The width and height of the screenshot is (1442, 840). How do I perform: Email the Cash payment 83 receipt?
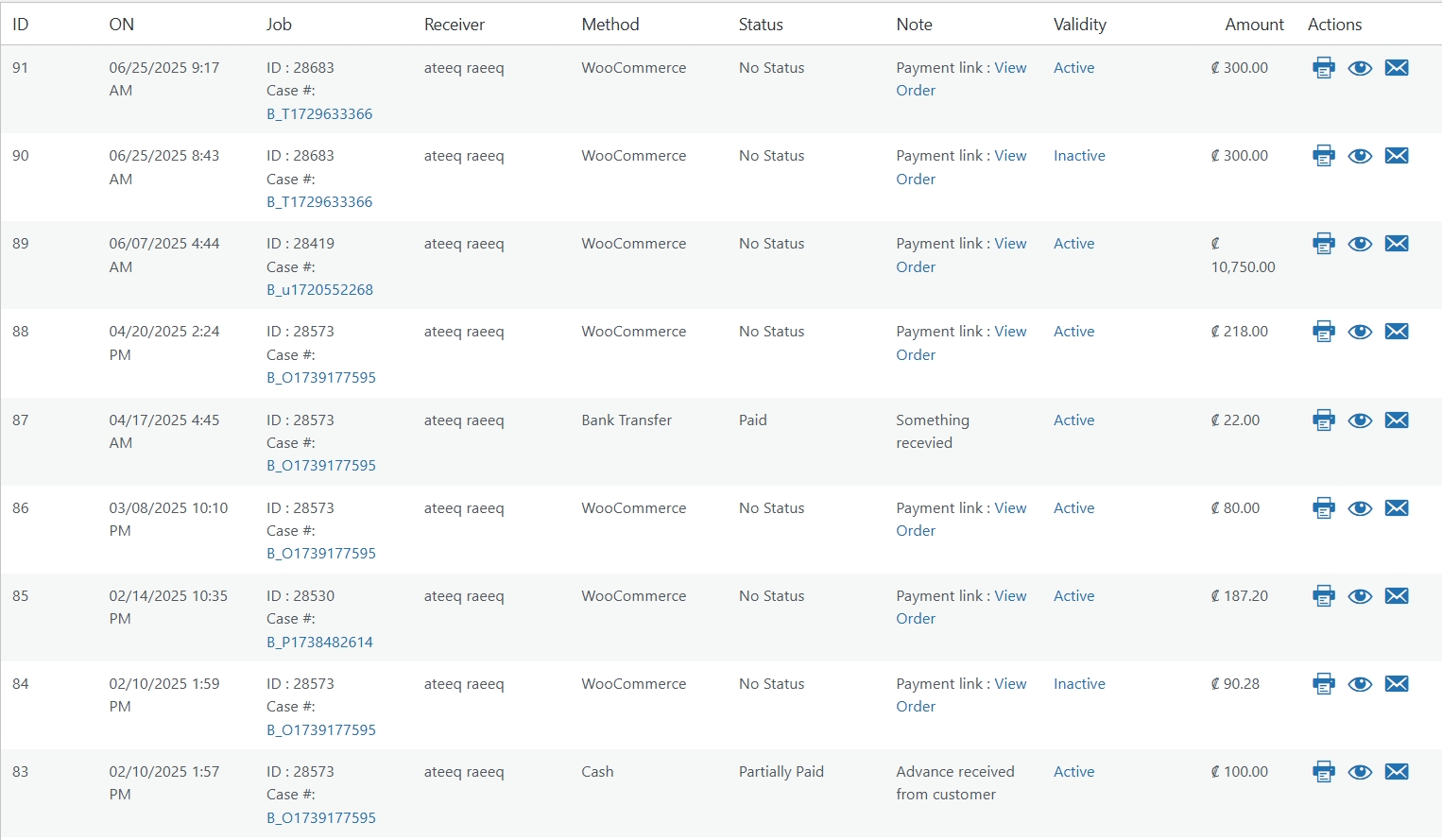(1397, 772)
